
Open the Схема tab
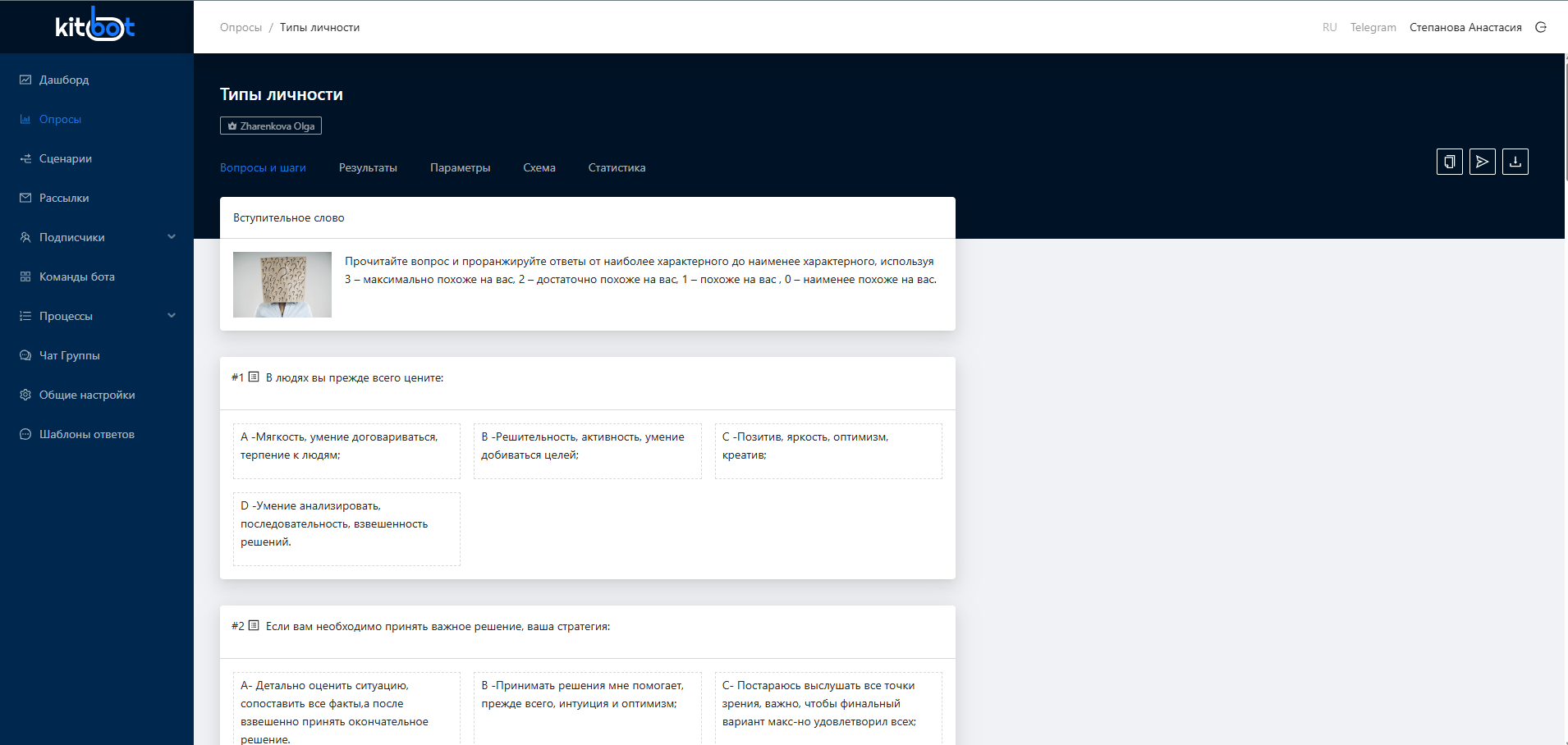click(x=539, y=167)
